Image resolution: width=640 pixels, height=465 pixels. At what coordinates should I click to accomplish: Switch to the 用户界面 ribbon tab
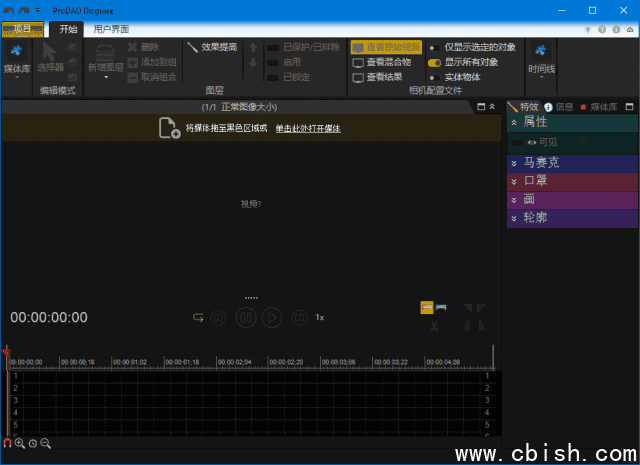coord(111,29)
